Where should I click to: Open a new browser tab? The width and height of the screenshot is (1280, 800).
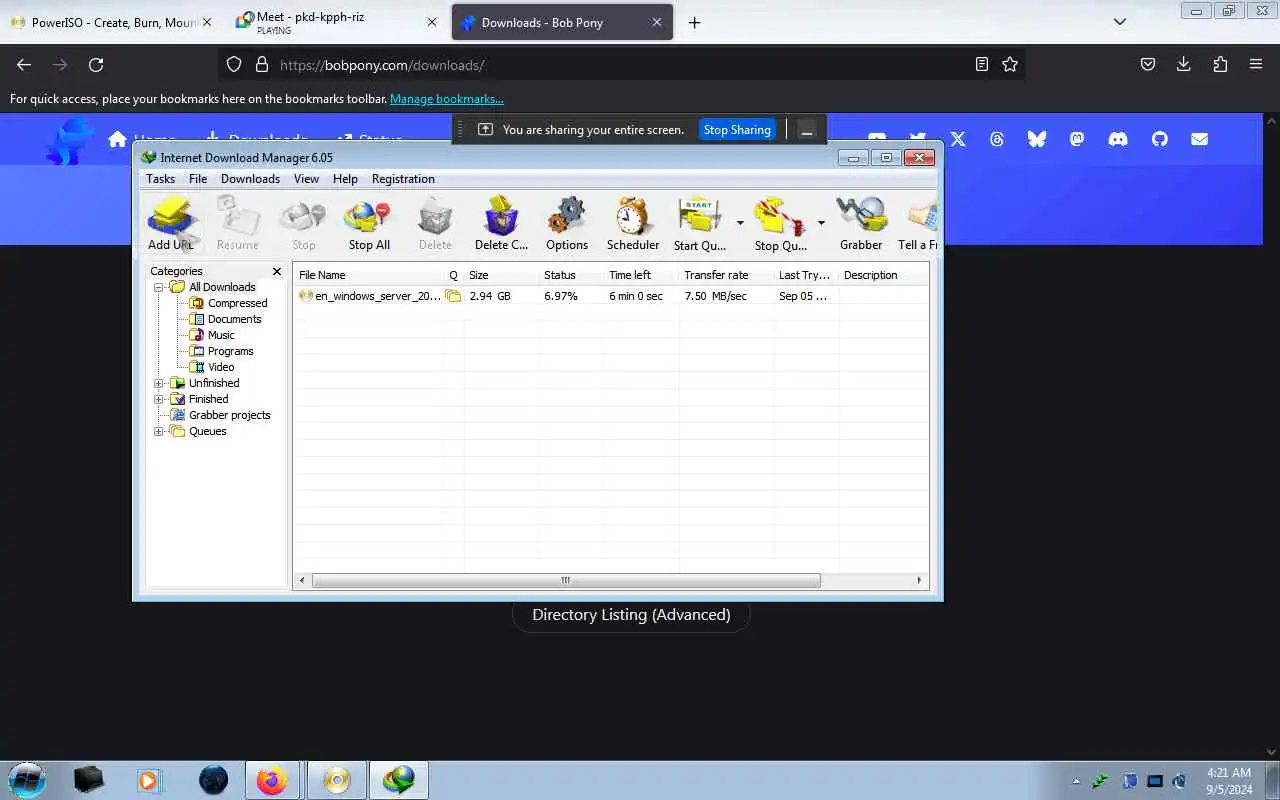(x=694, y=22)
